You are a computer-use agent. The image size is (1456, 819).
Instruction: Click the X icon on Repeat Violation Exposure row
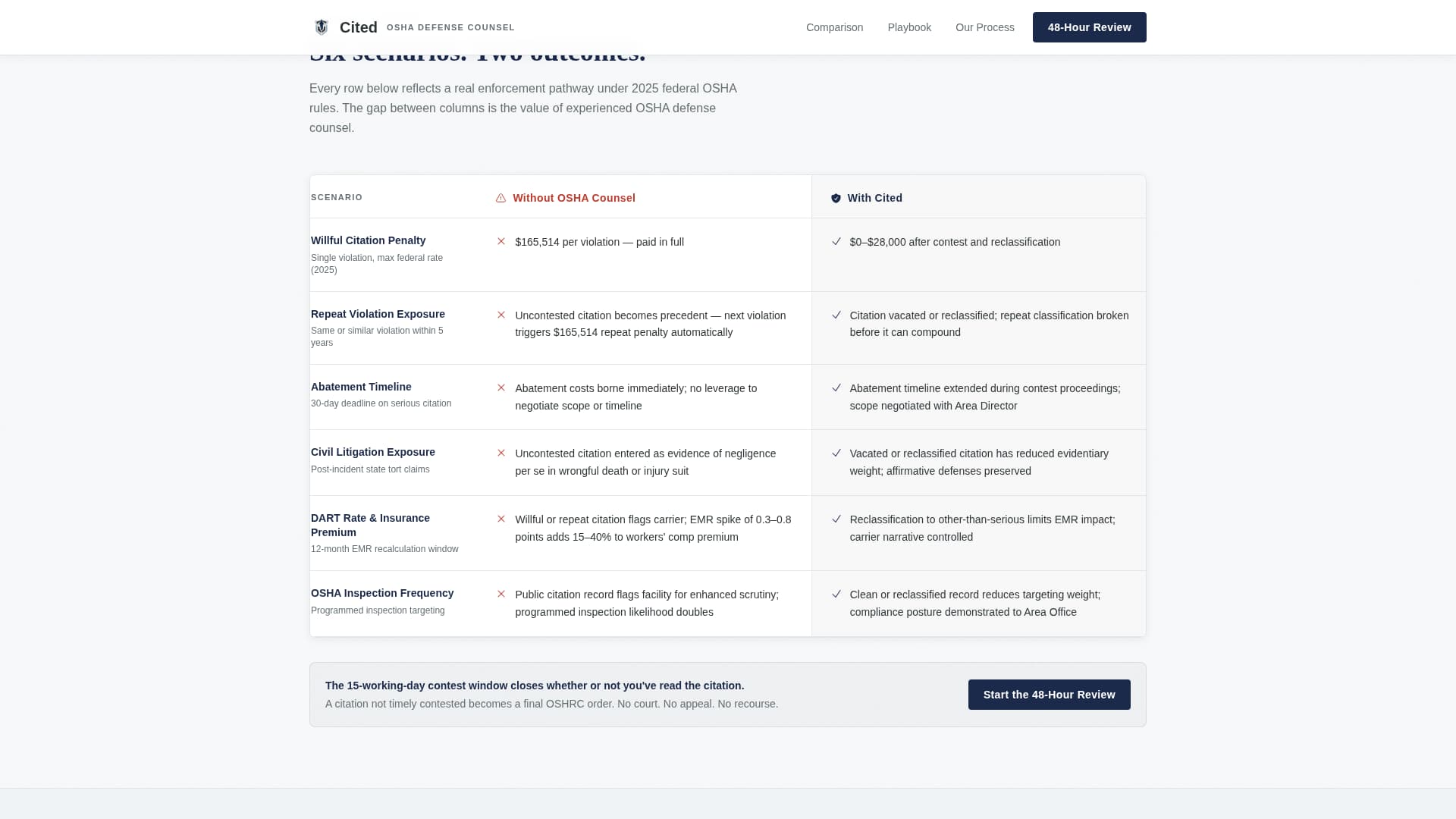click(x=501, y=315)
